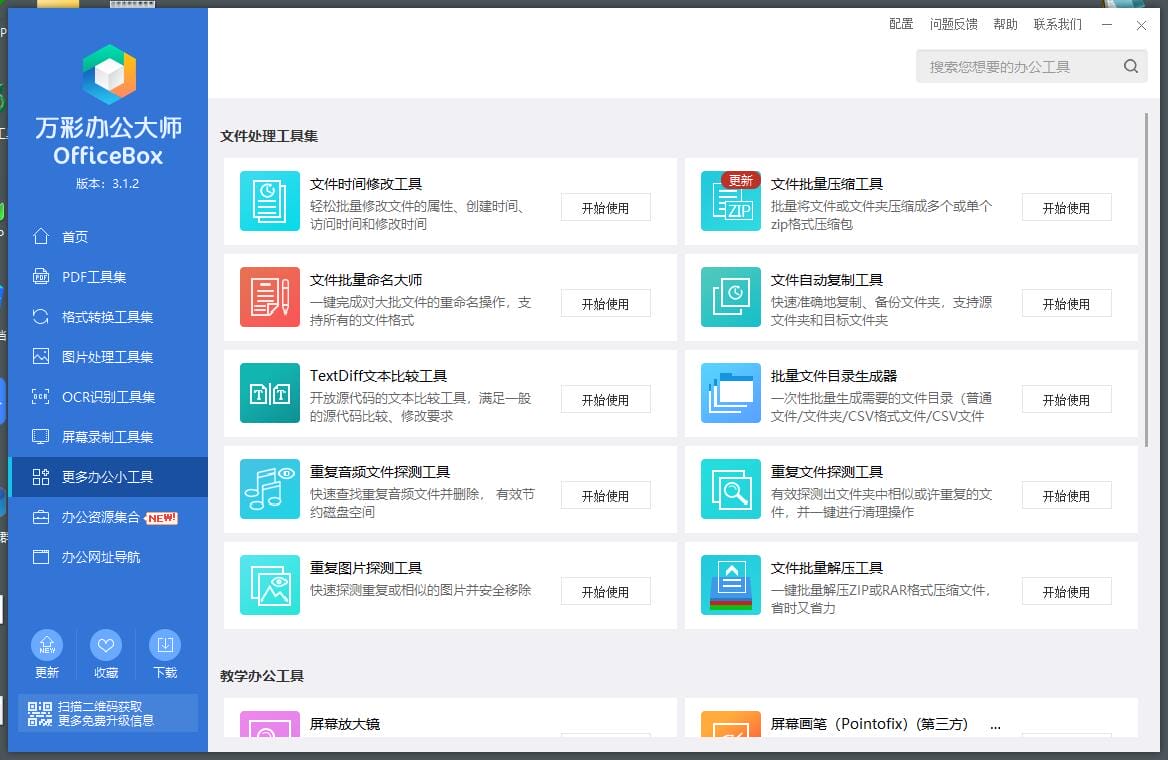This screenshot has width=1168, height=760.
Task: Click 文件批量压缩工具 ZIP icon
Action: pos(731,200)
